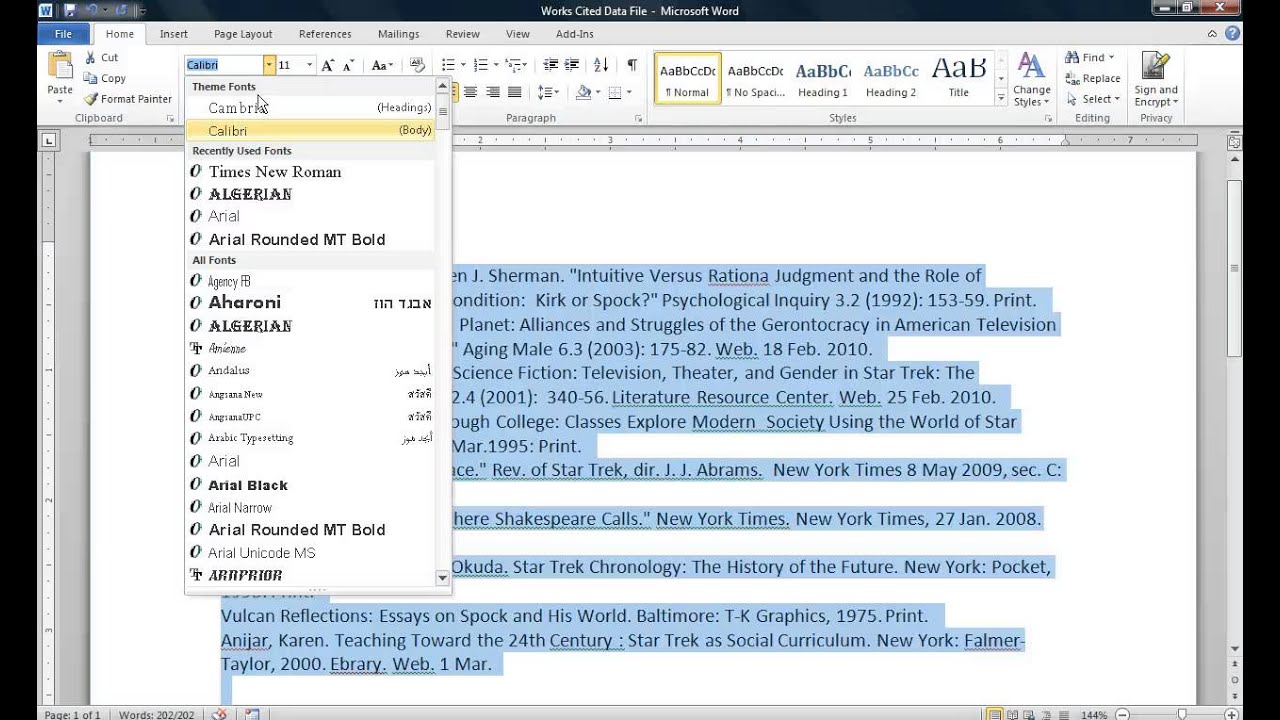Click the Clear Formatting icon
Image resolution: width=1280 pixels, height=720 pixels.
point(418,65)
